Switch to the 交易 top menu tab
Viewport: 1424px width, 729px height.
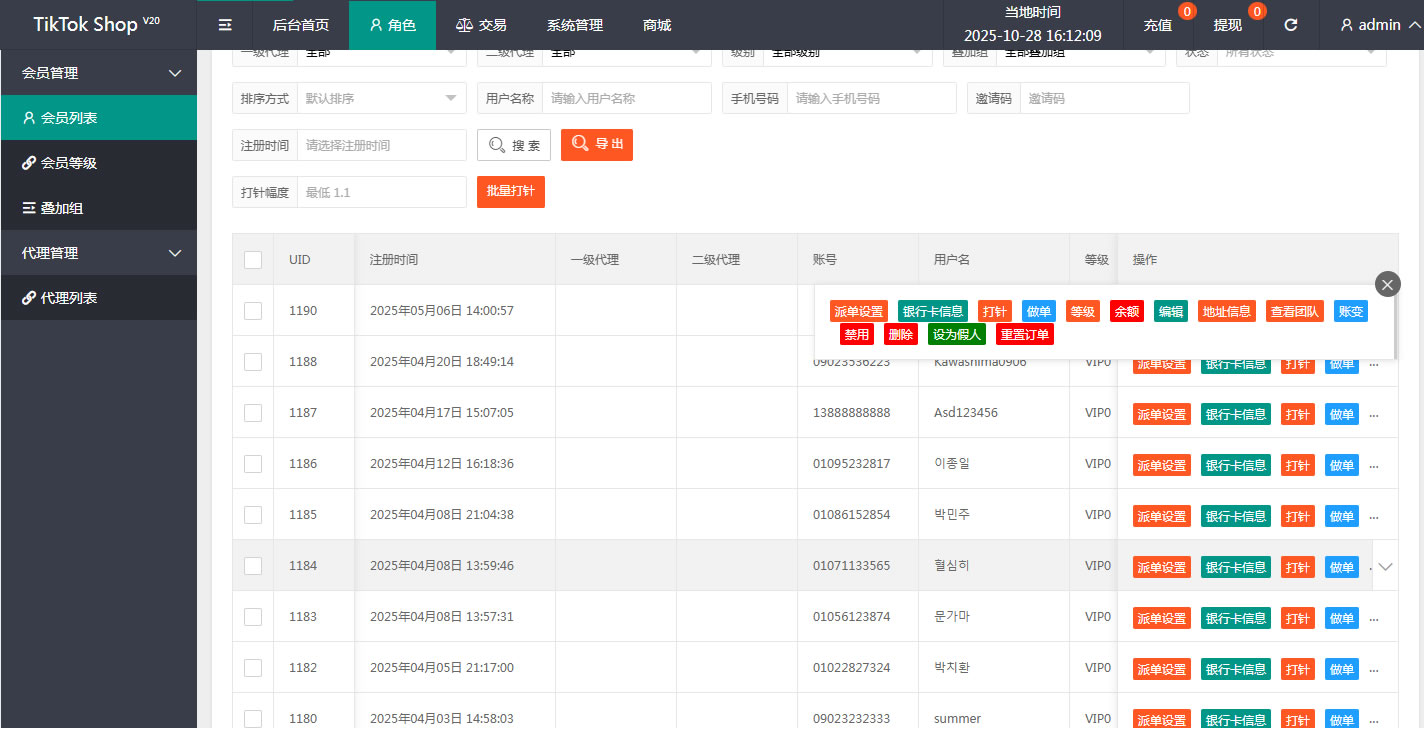point(481,25)
